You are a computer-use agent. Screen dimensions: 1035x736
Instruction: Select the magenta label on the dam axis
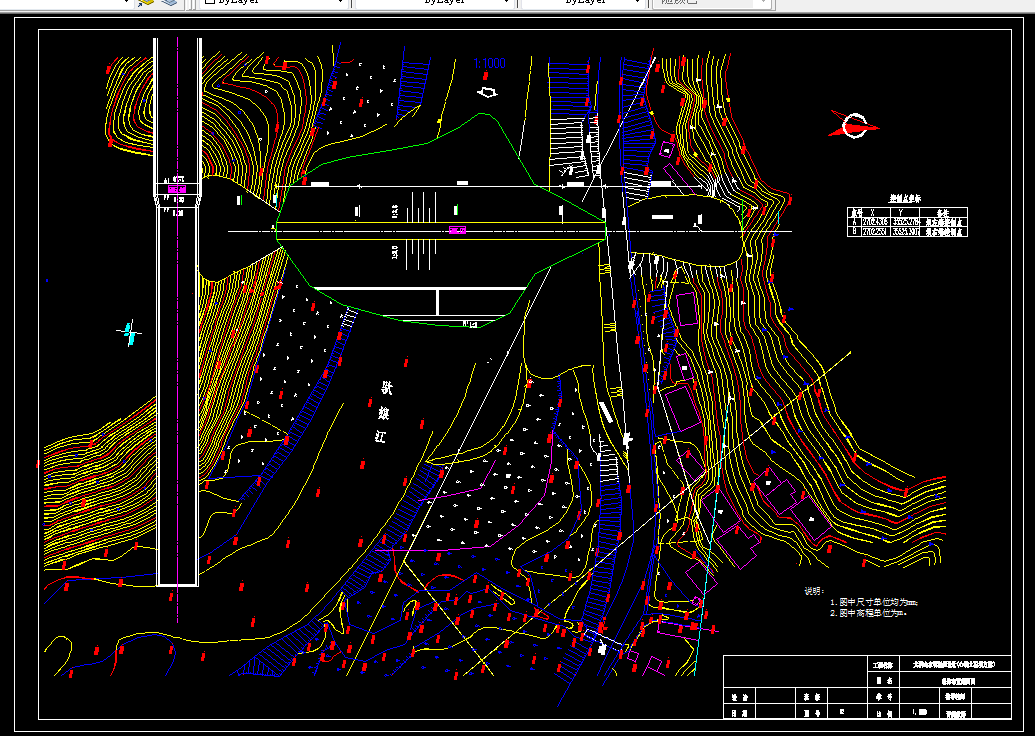point(457,230)
